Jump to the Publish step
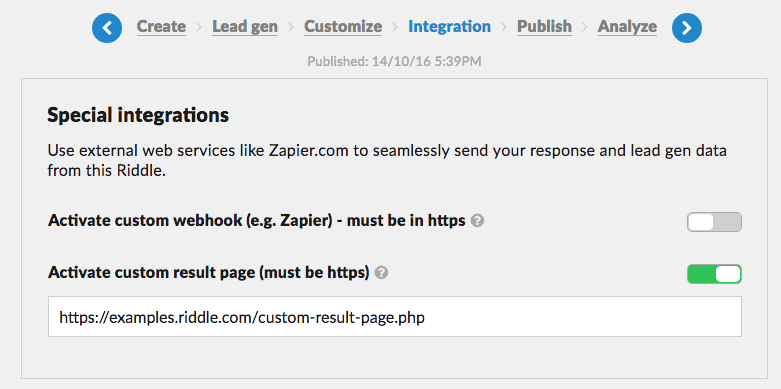Screen dimensions: 781x389 point(544,26)
